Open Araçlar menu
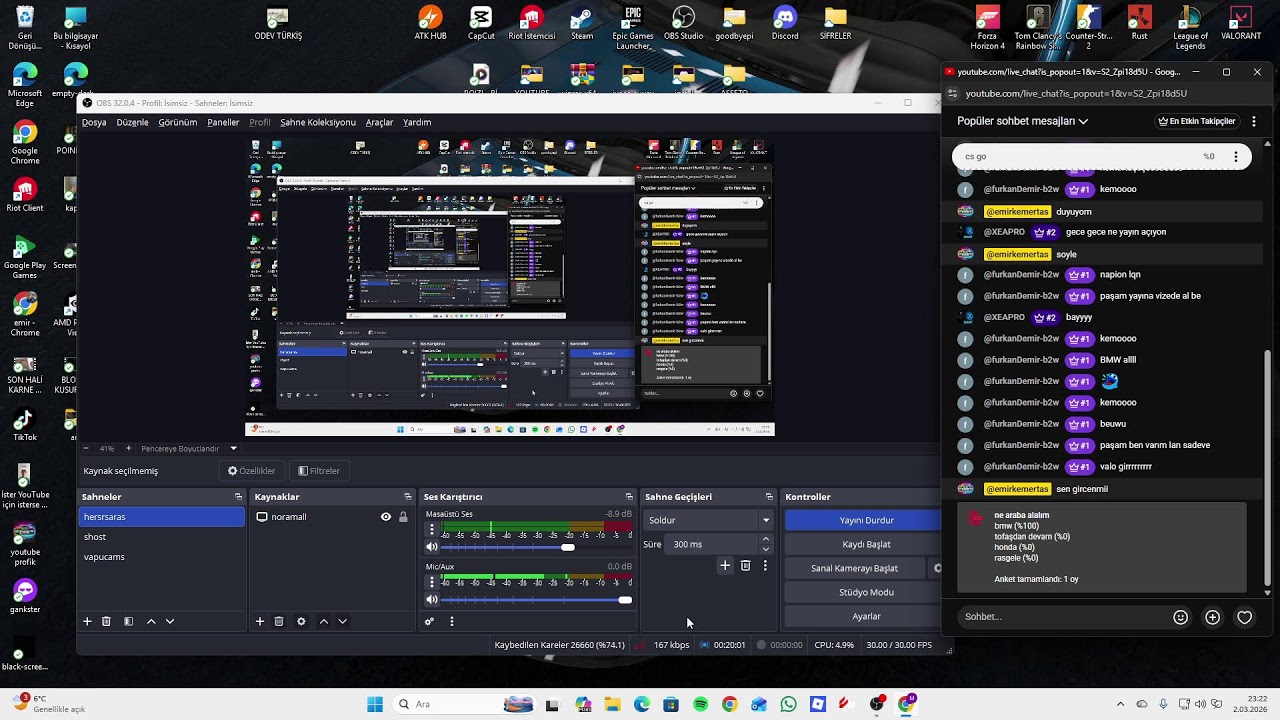Screen dimensions: 1280x720 click(379, 122)
